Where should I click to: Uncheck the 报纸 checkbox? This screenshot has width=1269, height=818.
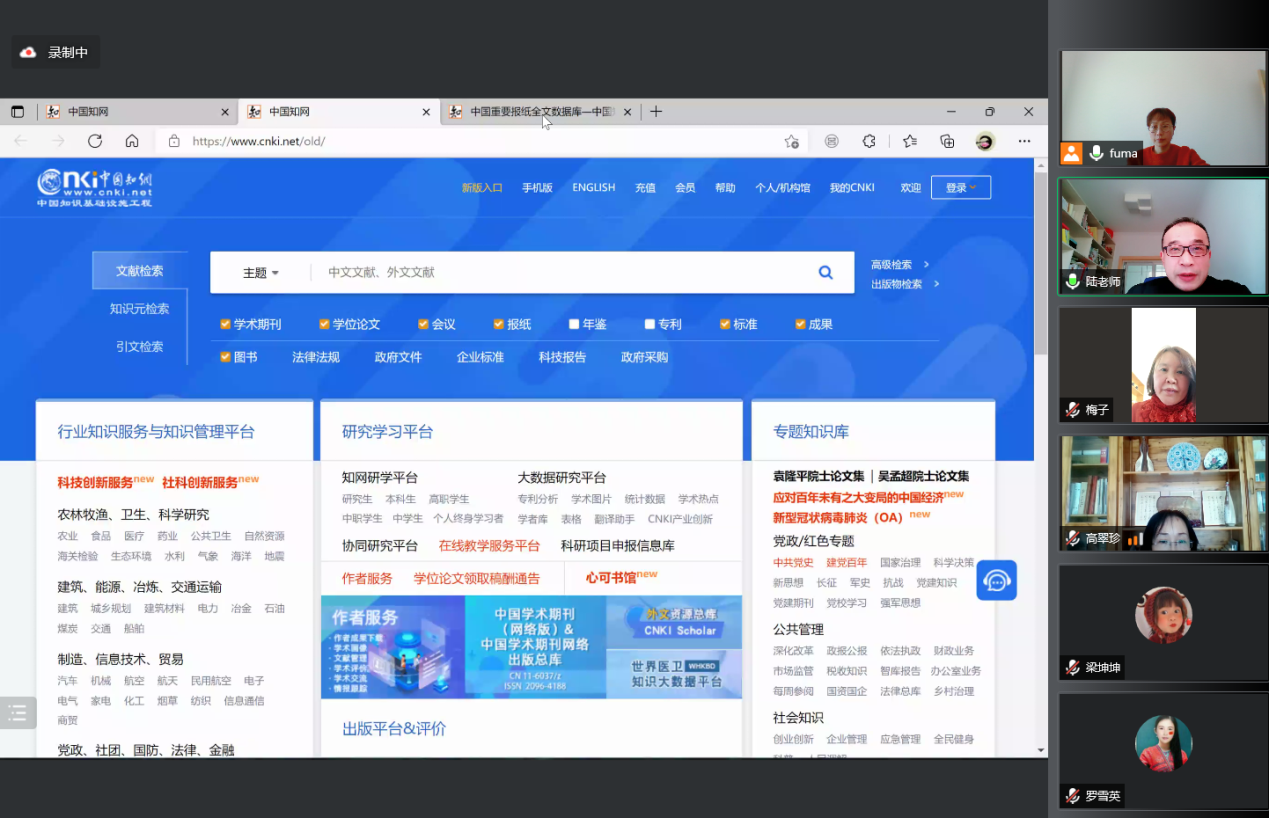[x=498, y=324]
